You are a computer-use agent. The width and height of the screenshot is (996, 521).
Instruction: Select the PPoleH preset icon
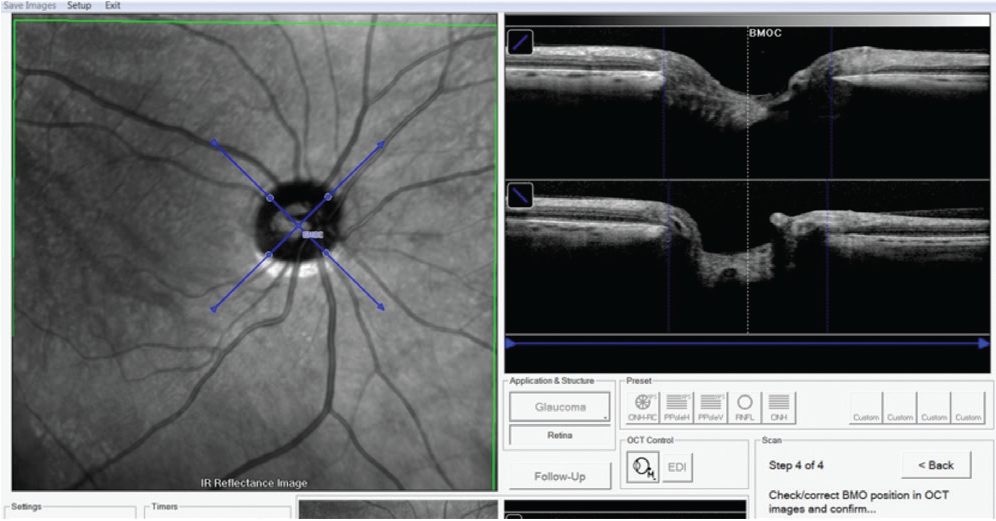[676, 407]
